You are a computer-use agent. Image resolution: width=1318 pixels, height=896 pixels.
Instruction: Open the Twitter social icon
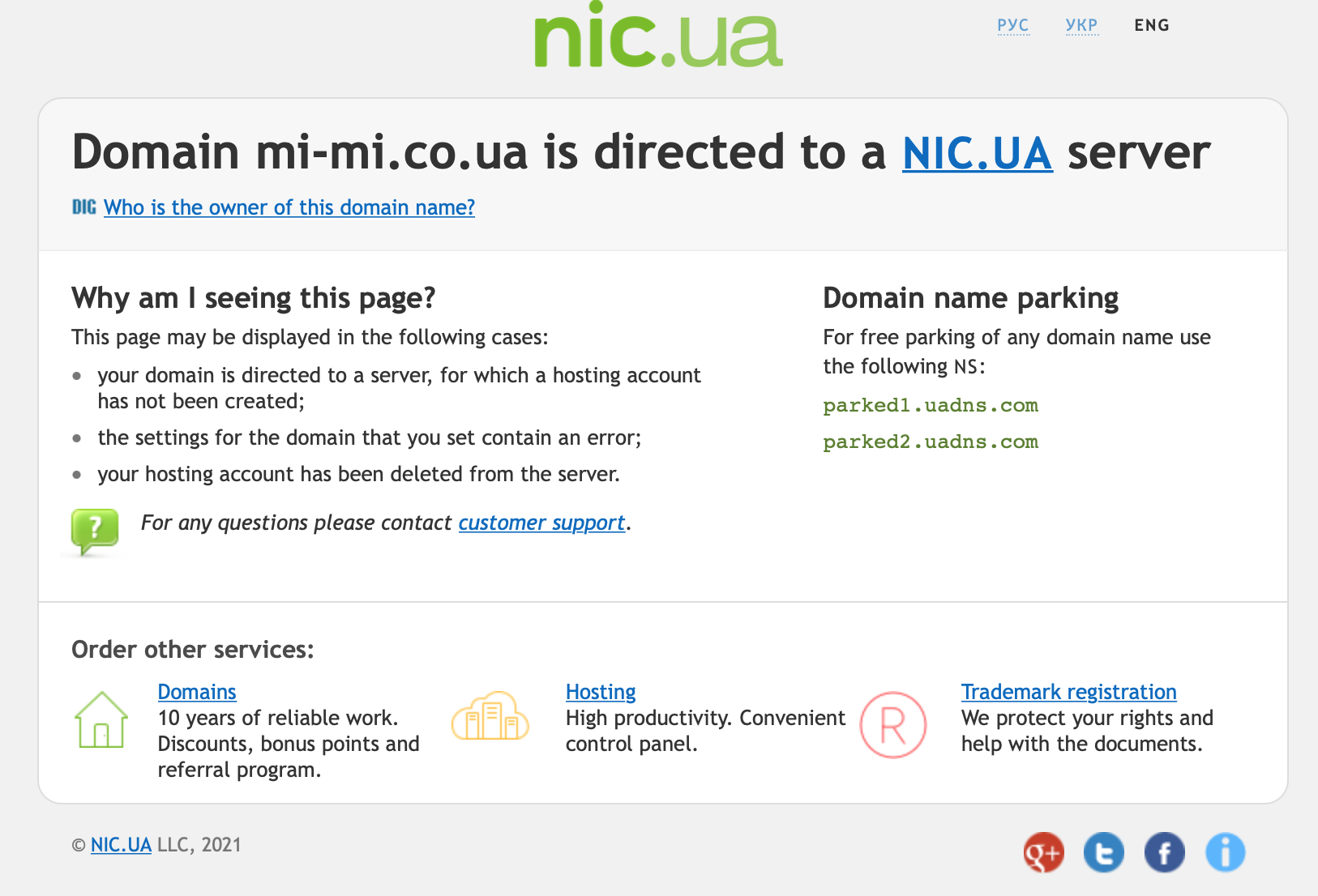1104,852
